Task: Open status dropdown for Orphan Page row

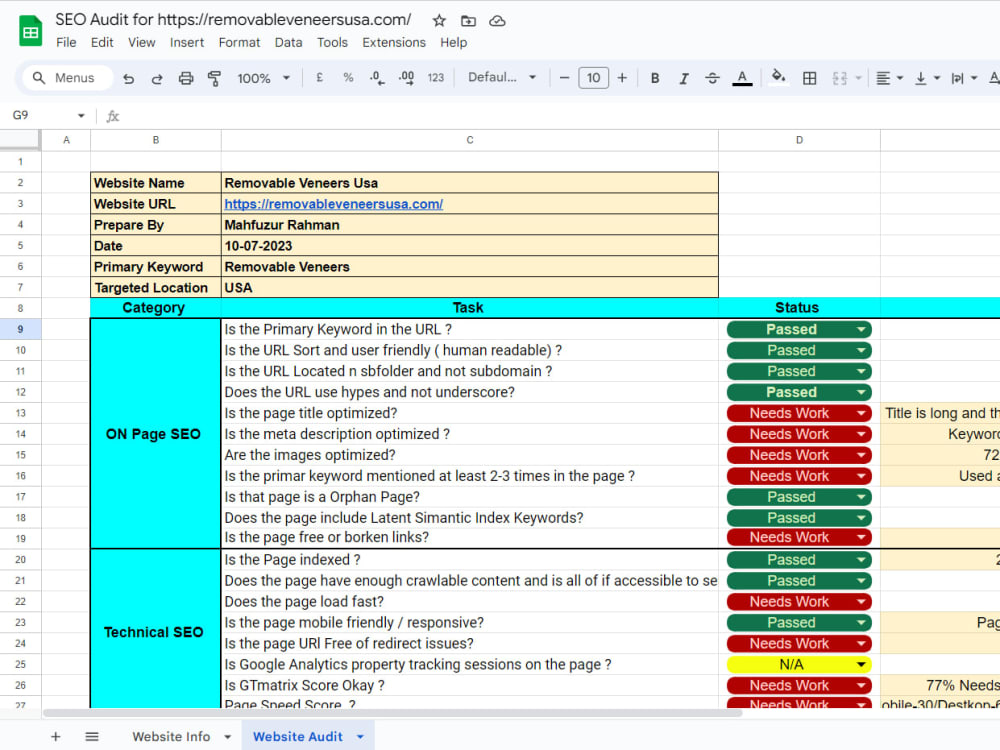Action: pyautogui.click(x=860, y=497)
